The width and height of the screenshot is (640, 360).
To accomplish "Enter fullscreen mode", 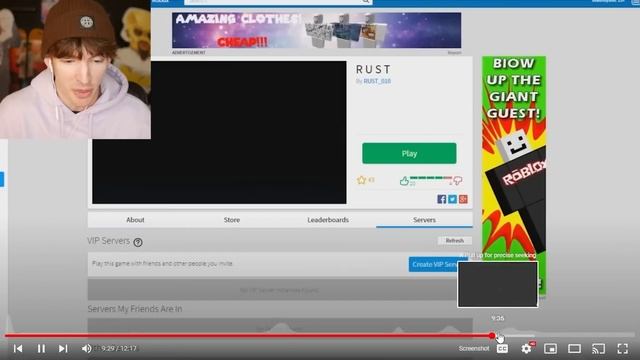I will point(622,349).
